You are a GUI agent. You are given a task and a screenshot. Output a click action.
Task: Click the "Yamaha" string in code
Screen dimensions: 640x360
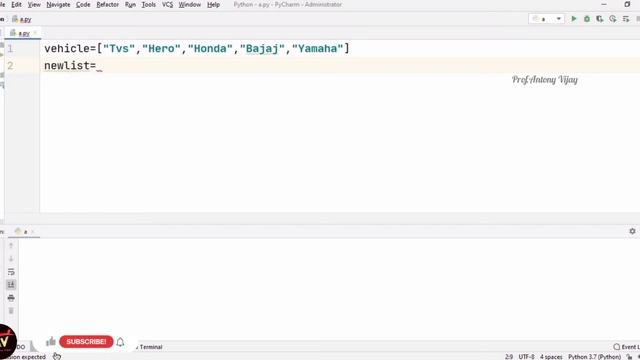coord(318,49)
